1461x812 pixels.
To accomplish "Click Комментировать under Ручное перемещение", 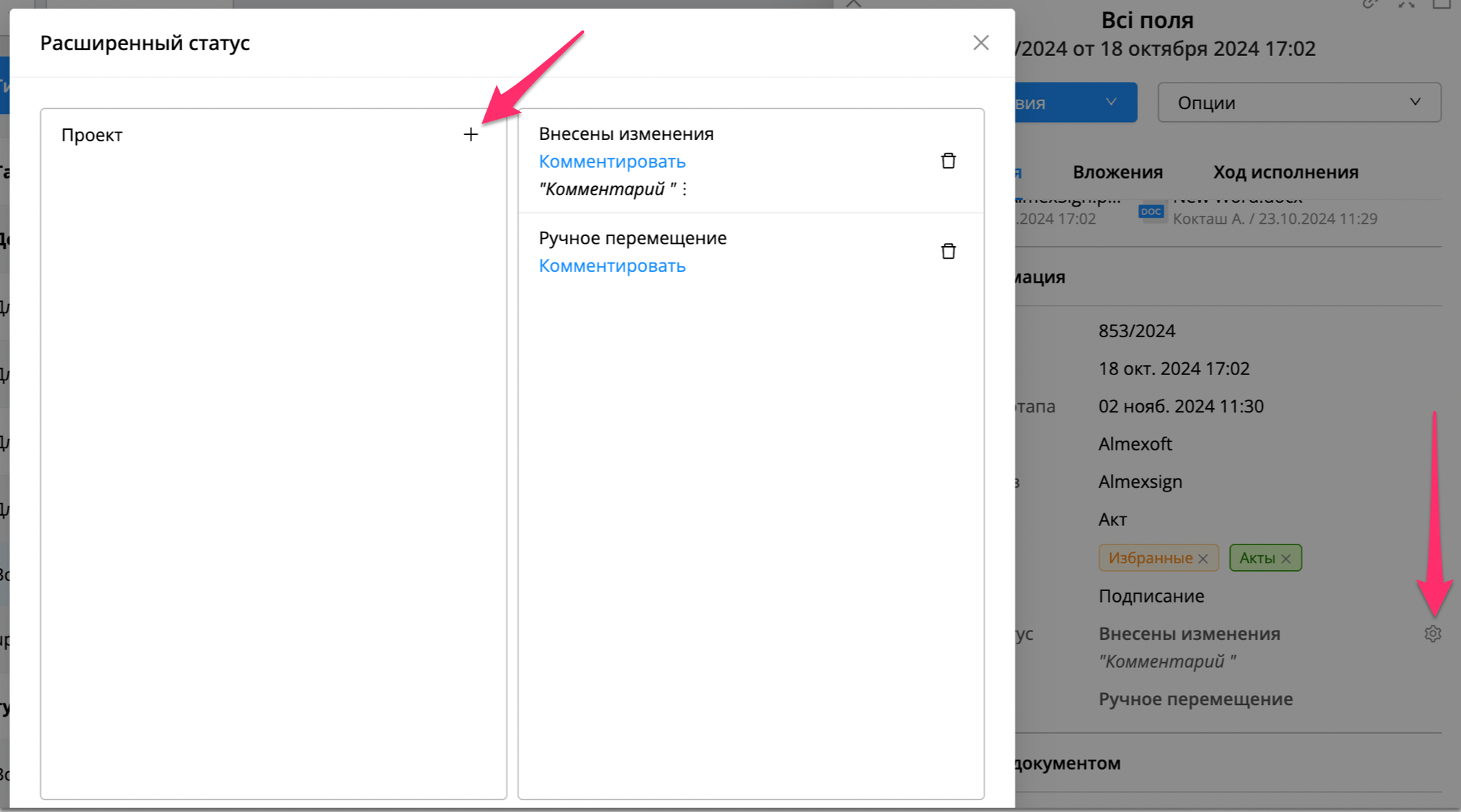I will point(612,265).
